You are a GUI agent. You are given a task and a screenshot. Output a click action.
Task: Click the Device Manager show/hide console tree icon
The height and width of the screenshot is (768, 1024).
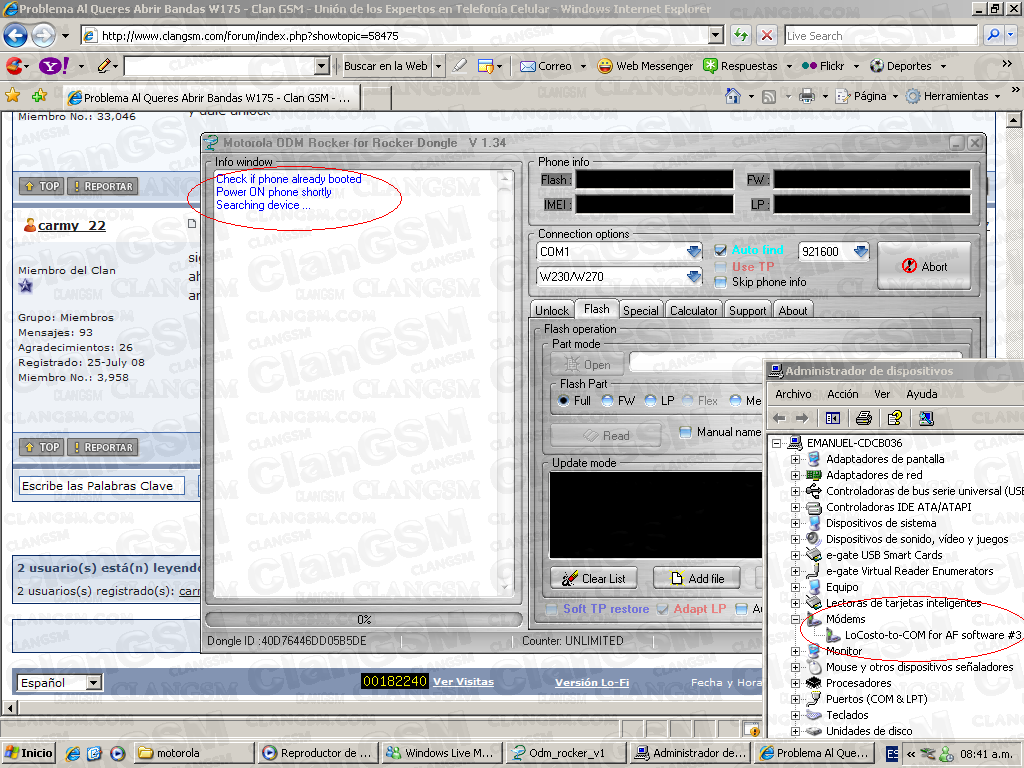pos(833,418)
